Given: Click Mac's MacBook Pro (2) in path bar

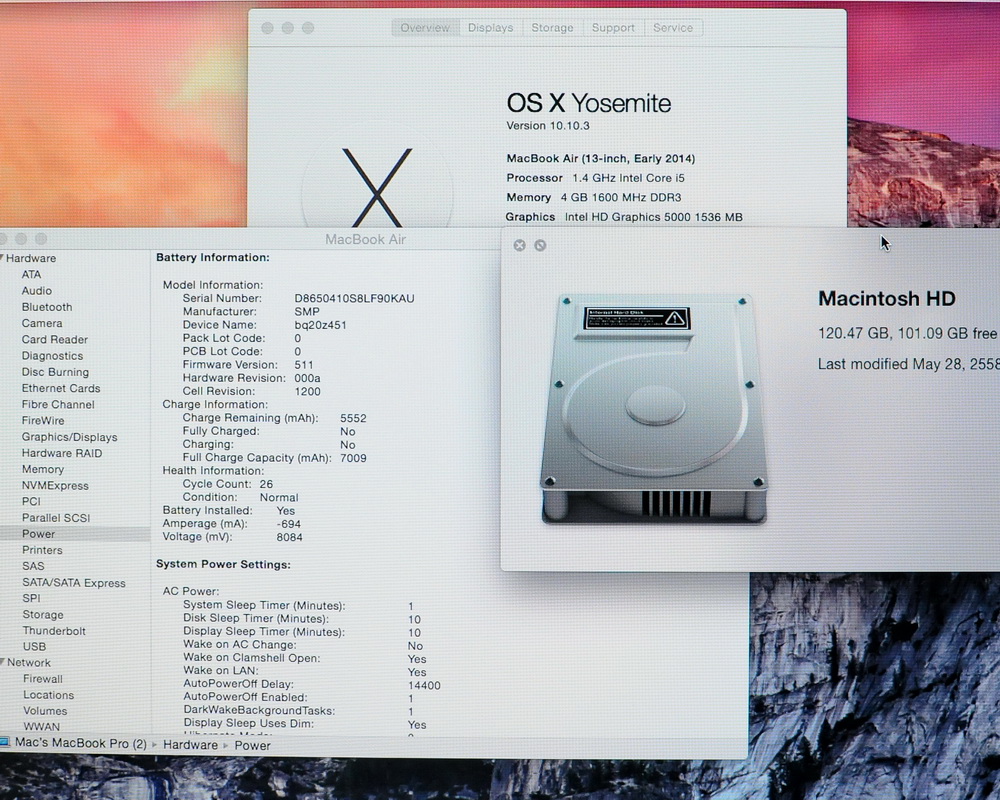Looking at the screenshot, I should click(x=80, y=743).
